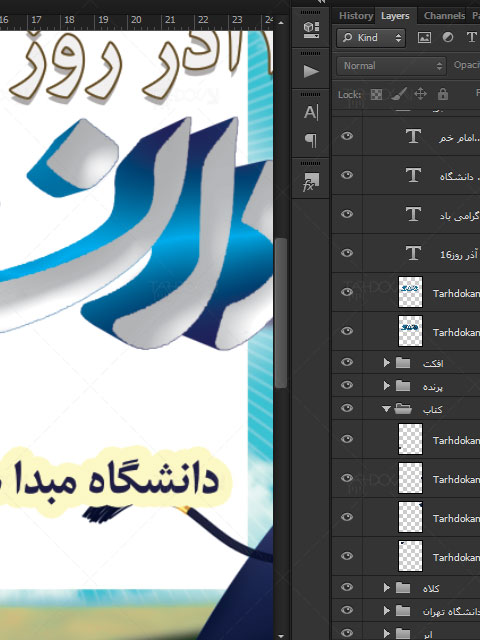The image size is (480, 640).
Task: Expand the ابر layer group
Action: 387,633
